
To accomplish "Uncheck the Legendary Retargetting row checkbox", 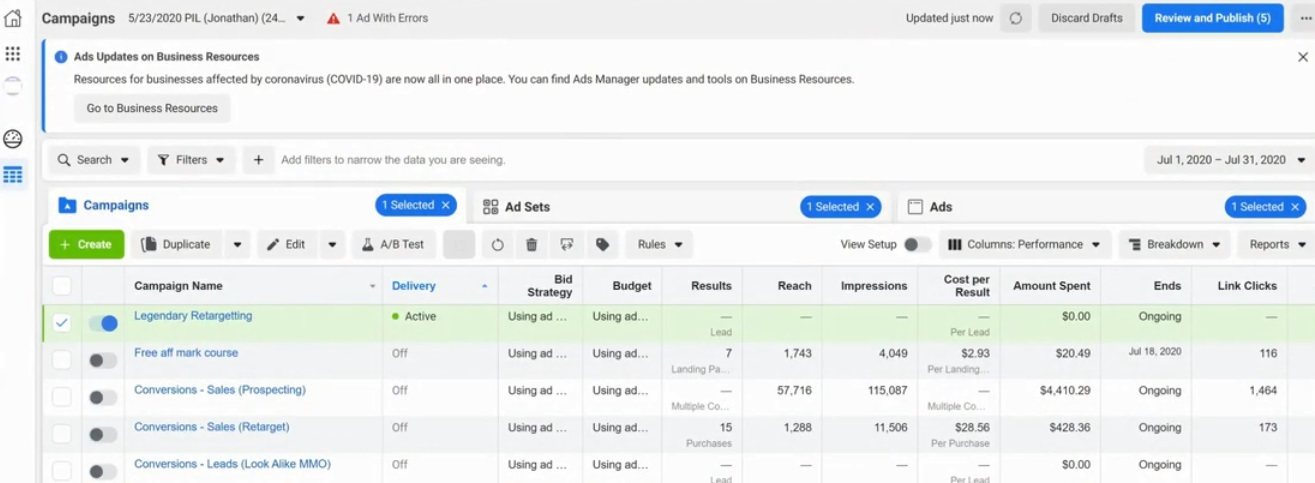I will tap(62, 323).
